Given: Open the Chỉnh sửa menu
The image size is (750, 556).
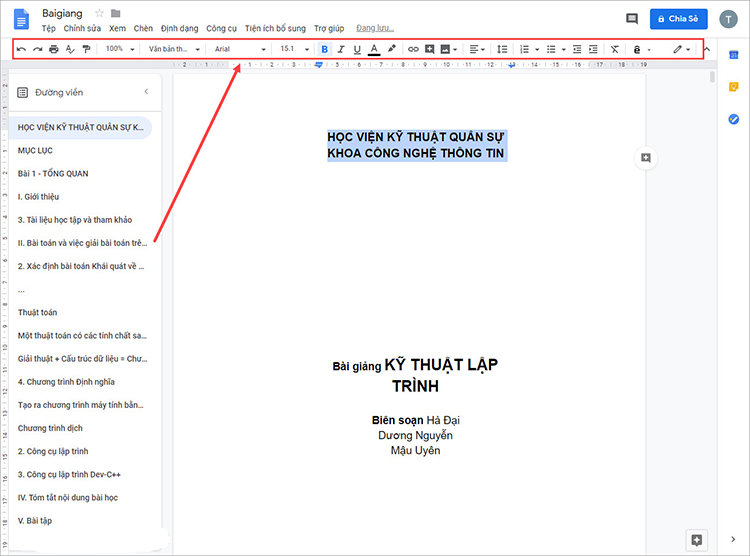Looking at the screenshot, I should point(82,28).
